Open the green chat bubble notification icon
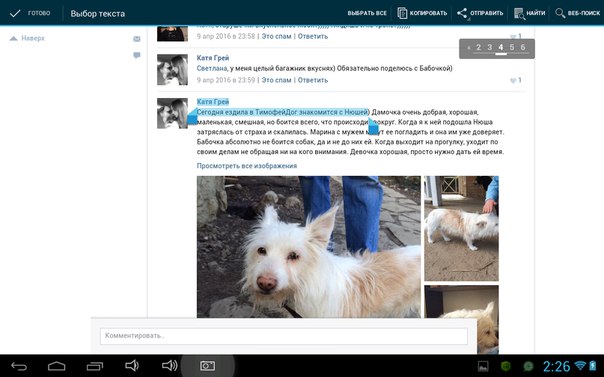Screen dimensions: 604x377 tap(528, 366)
